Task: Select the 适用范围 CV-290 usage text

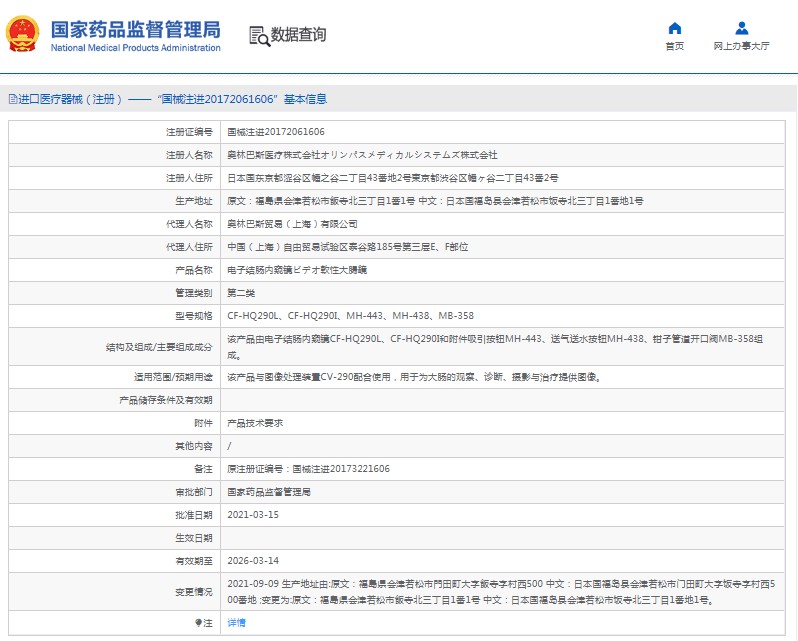Action: [414, 377]
